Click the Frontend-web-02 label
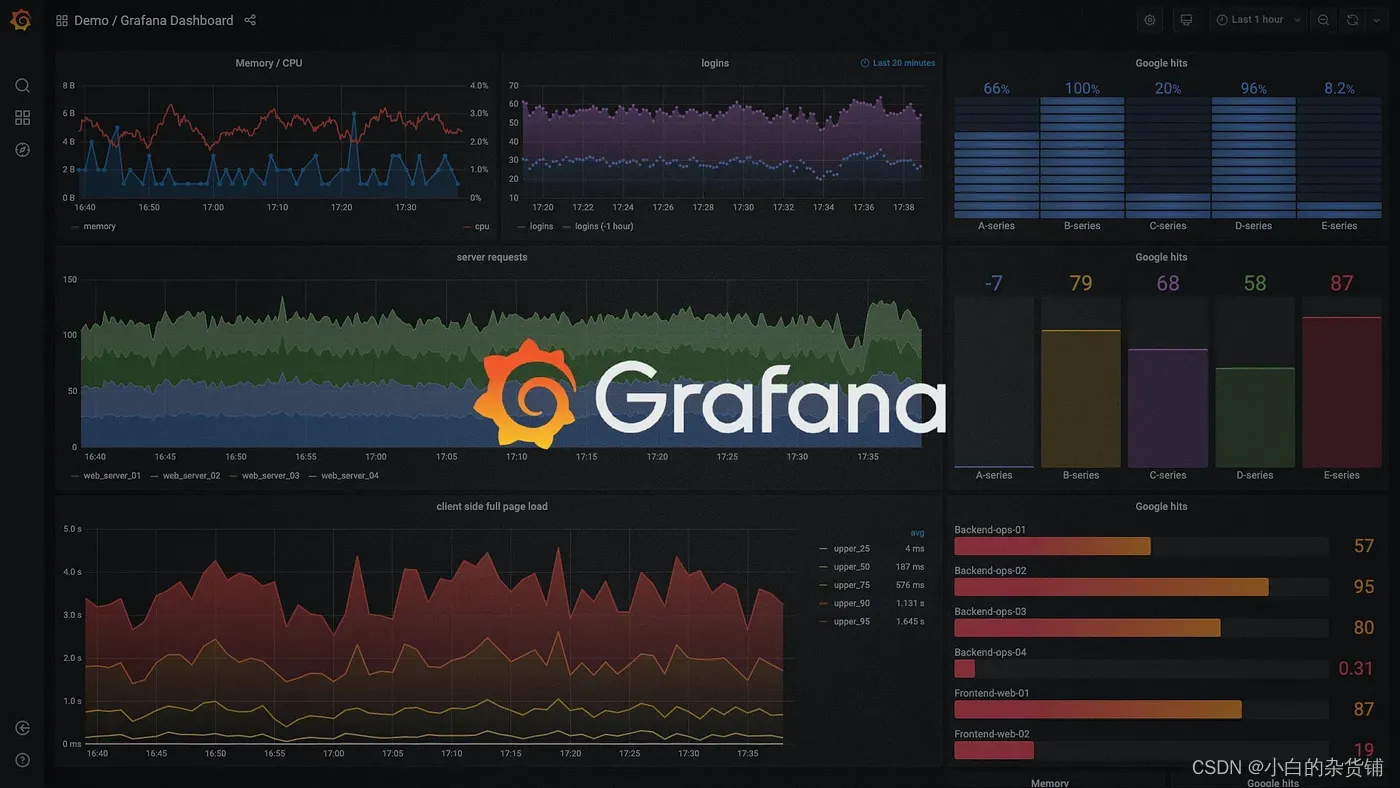1400x788 pixels. coord(992,734)
